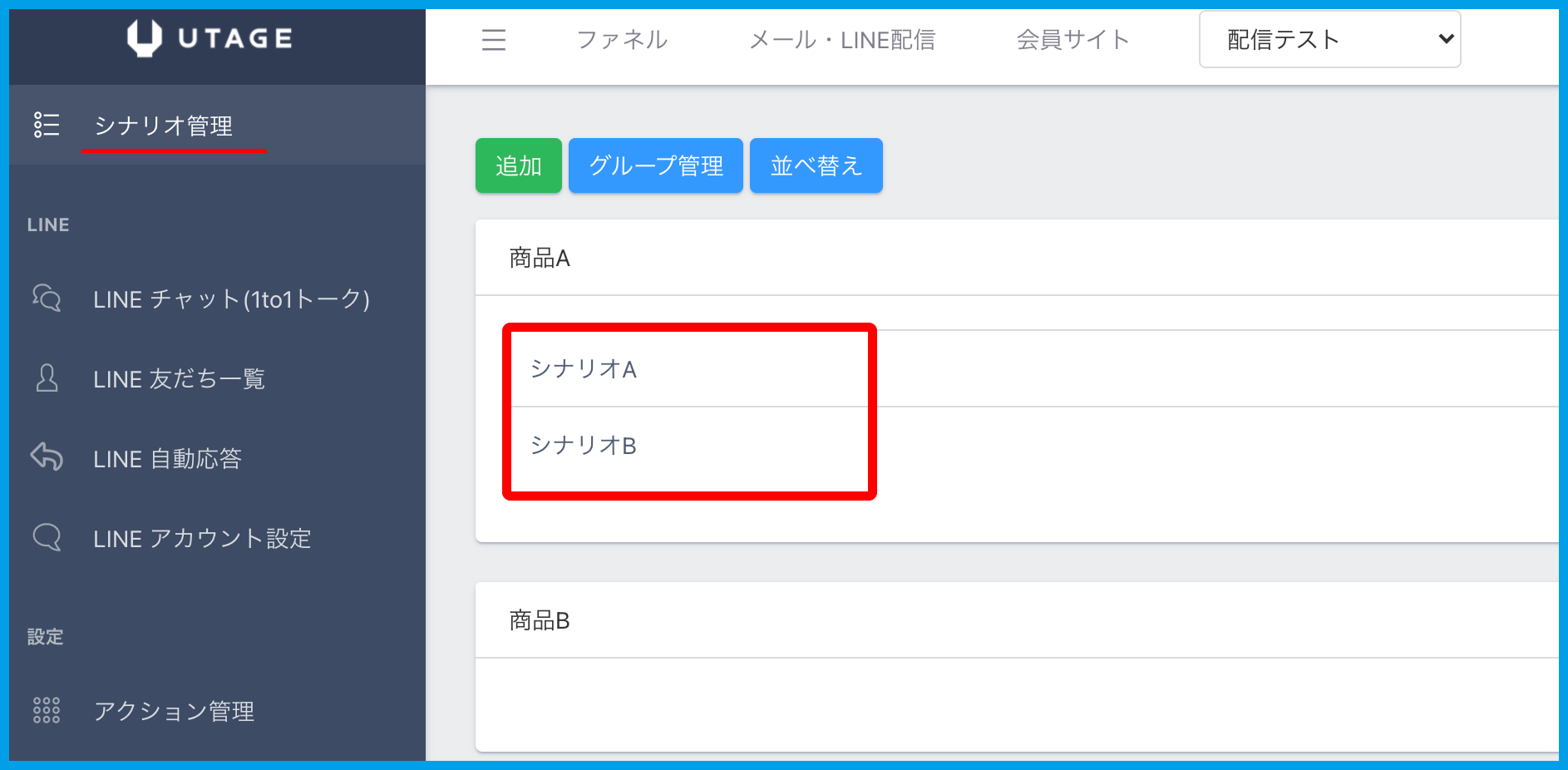Go to メール・LINE配信 in top navigation

pyautogui.click(x=841, y=40)
